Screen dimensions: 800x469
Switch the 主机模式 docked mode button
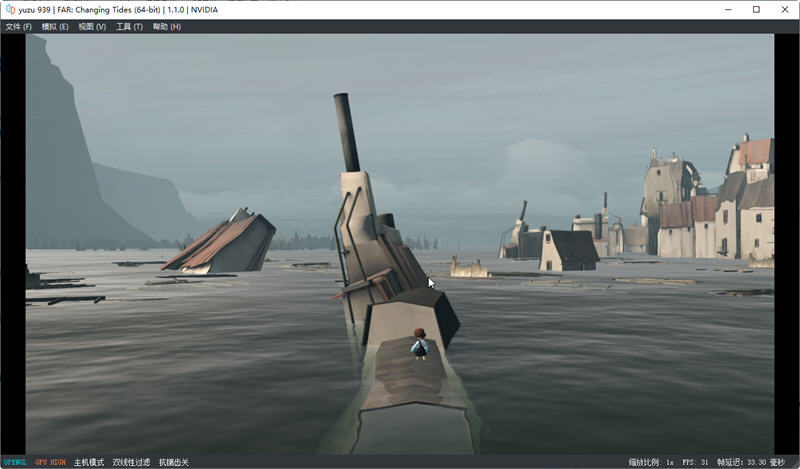pyautogui.click(x=89, y=462)
